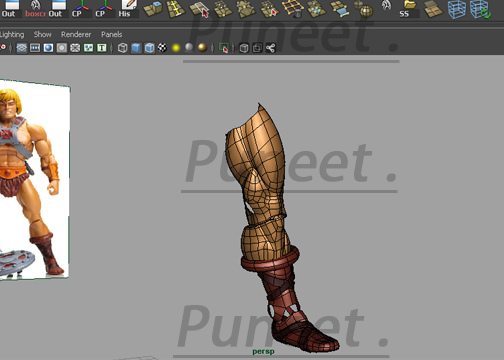Click the merge vertices shelf icon with blue center
Image resolution: width=504 pixels, height=360 pixels.
pos(316,9)
